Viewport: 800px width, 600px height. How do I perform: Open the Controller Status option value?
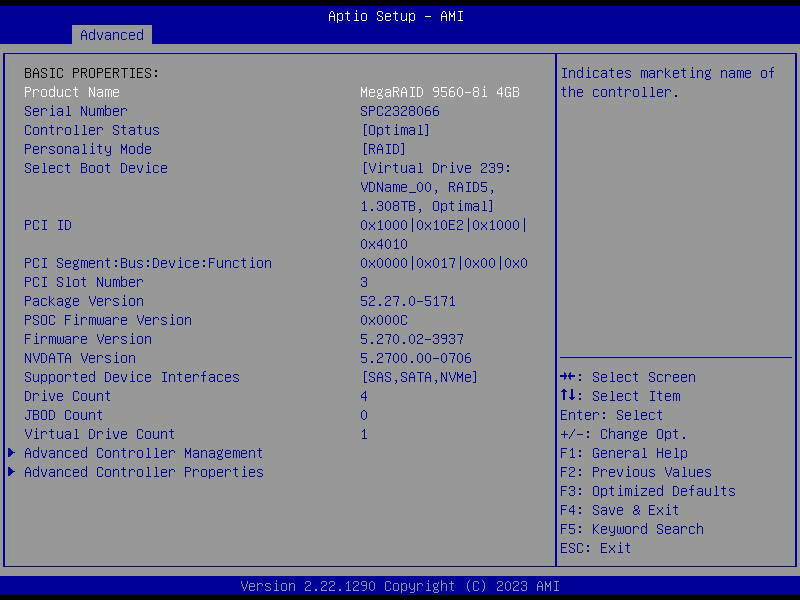395,130
